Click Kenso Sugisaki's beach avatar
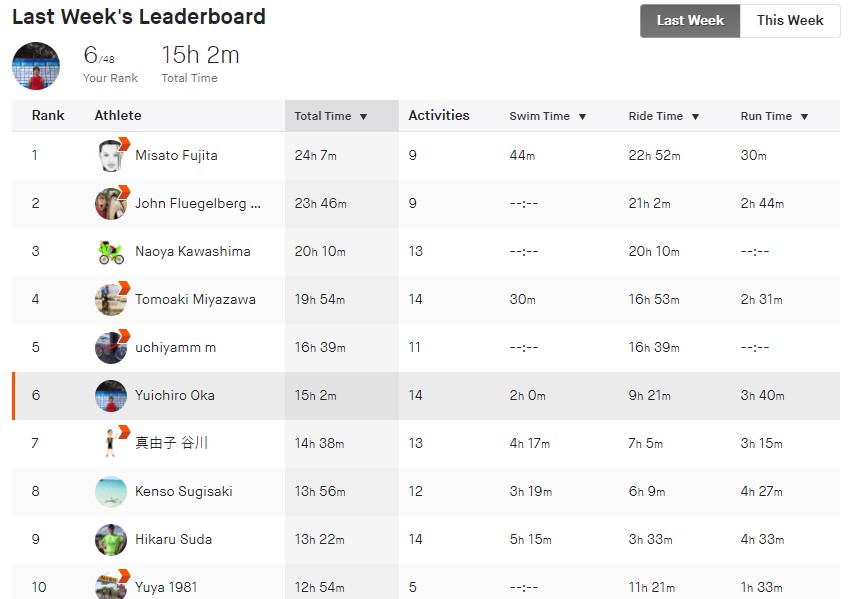 pyautogui.click(x=111, y=491)
